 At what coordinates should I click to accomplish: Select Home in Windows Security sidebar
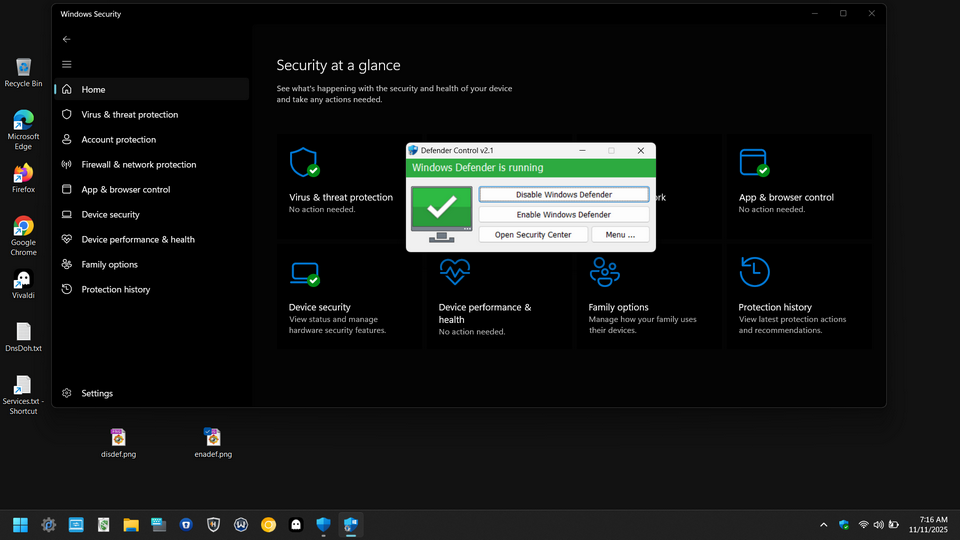(151, 89)
